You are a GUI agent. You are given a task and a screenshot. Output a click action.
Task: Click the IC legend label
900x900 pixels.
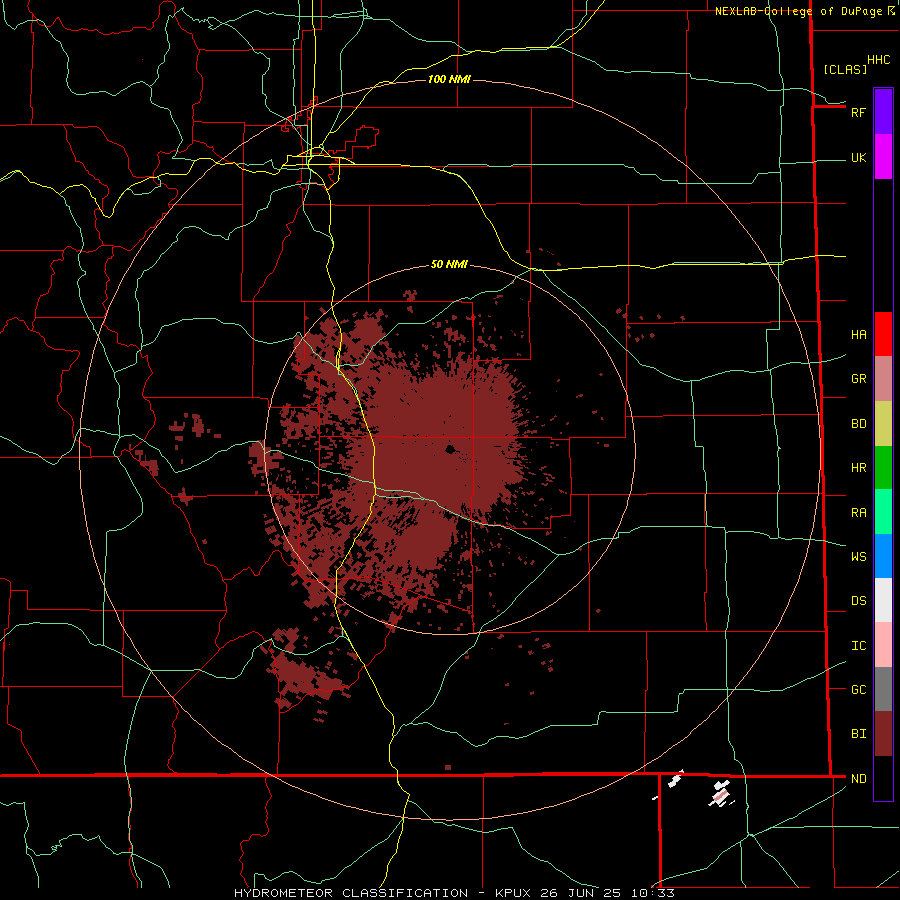pos(858,645)
